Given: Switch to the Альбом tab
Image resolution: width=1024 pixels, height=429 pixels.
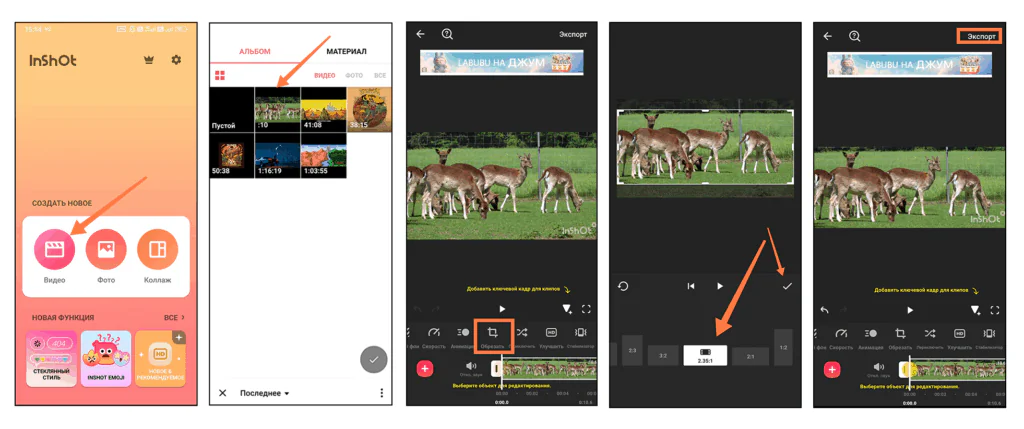Looking at the screenshot, I should (254, 51).
